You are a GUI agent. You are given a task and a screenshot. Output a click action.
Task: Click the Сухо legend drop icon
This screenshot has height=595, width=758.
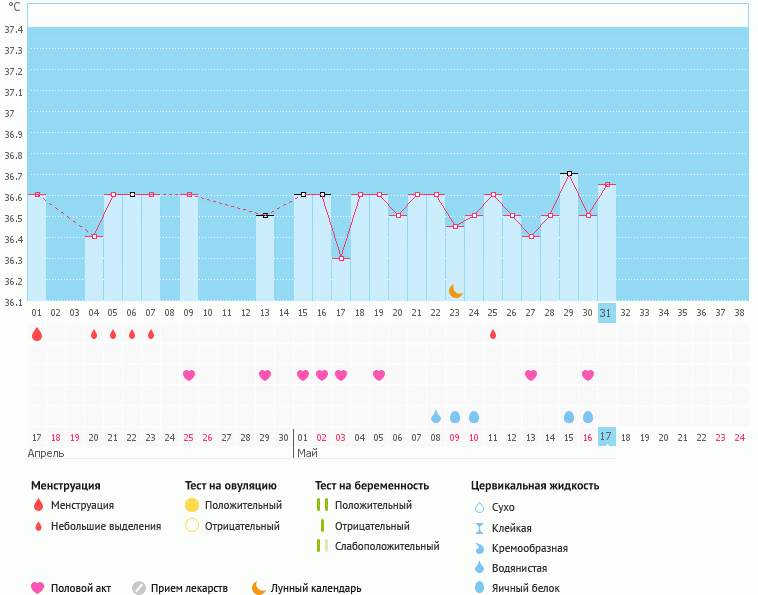tap(479, 507)
